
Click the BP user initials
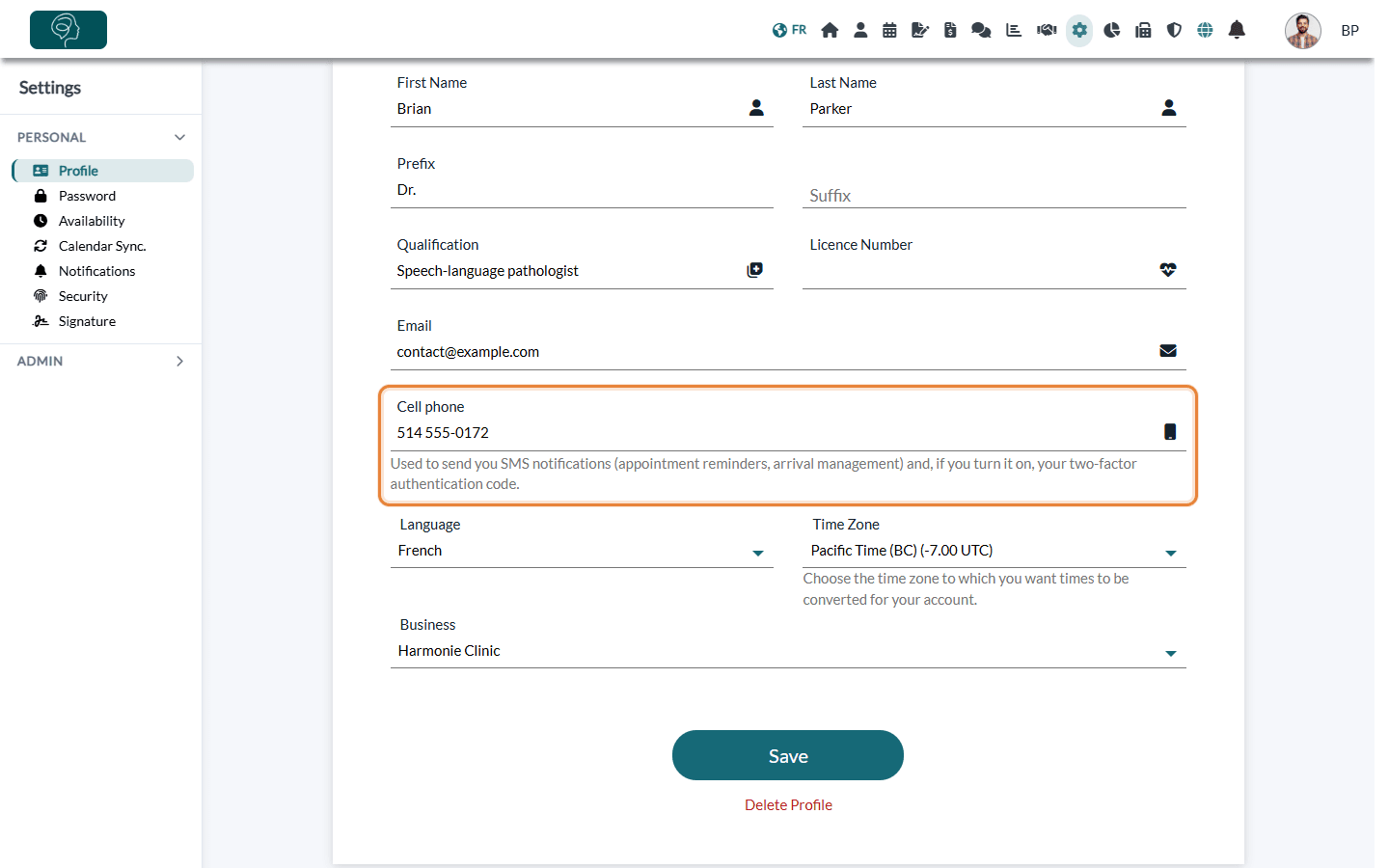[1349, 31]
